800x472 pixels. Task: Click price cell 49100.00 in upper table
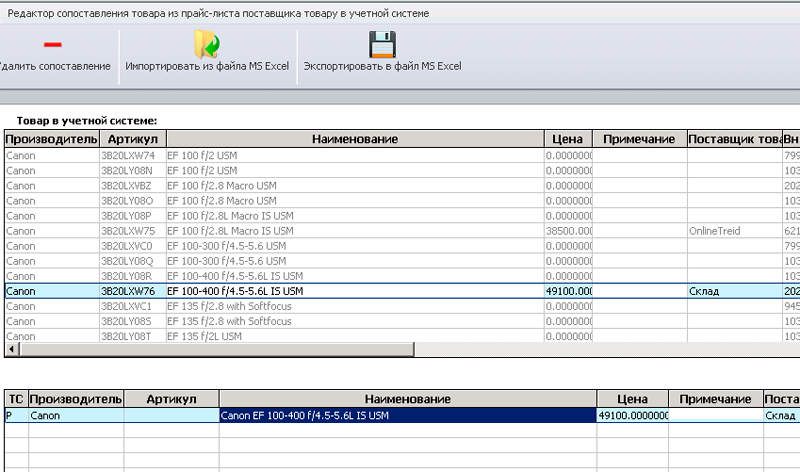point(568,291)
